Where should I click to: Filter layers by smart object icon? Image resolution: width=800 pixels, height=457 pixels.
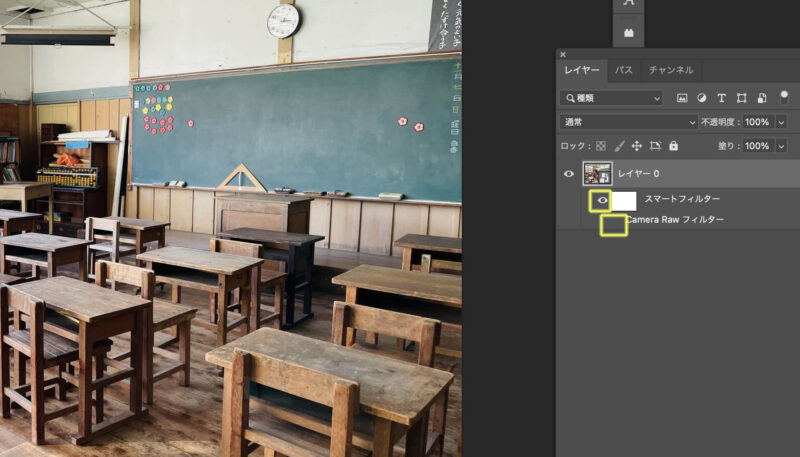[x=762, y=98]
